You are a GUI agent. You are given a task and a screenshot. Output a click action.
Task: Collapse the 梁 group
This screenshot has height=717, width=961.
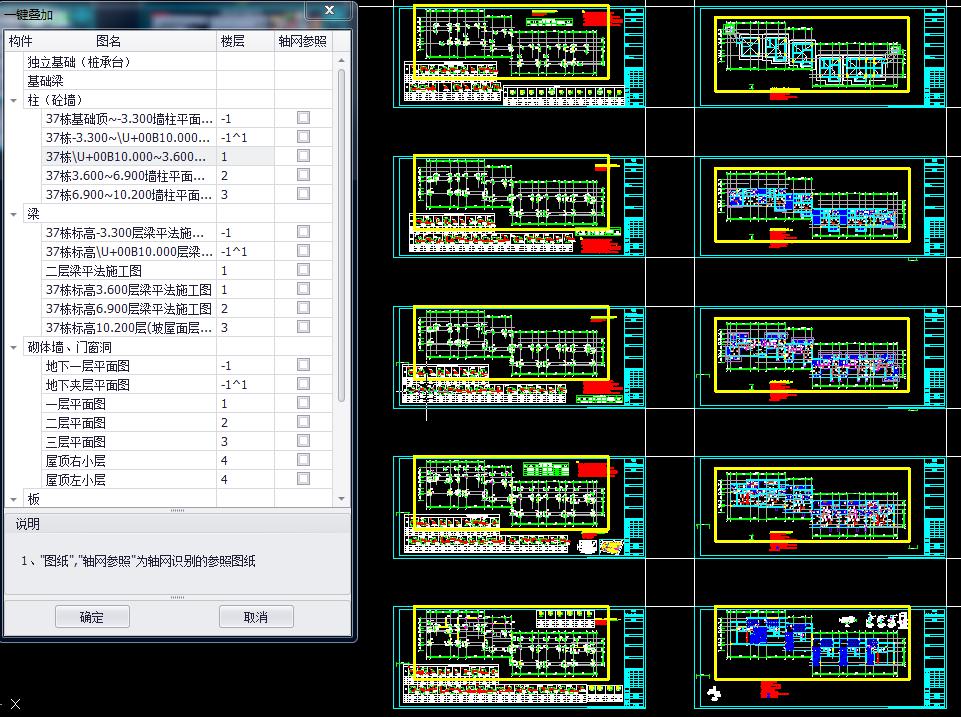click(13, 214)
